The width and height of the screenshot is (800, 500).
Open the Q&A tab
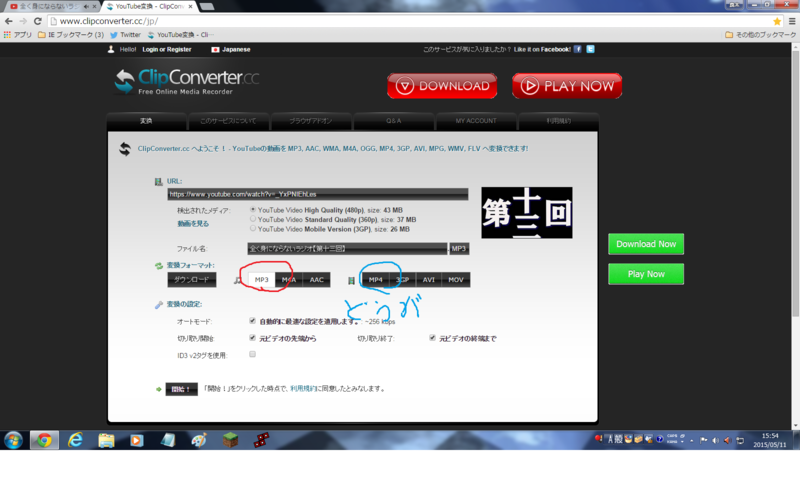[x=393, y=121]
